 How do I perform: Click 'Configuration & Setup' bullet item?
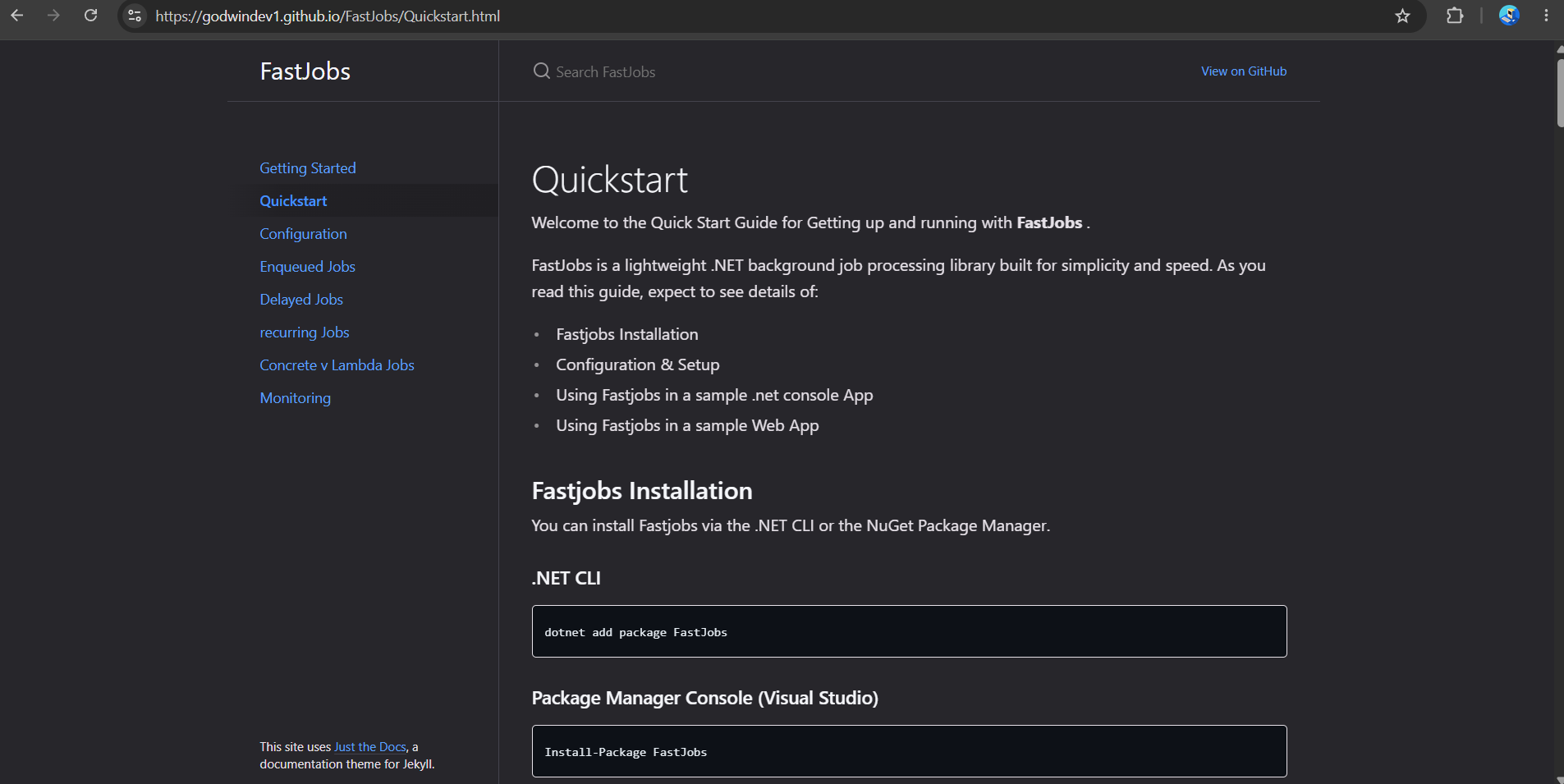click(x=637, y=364)
